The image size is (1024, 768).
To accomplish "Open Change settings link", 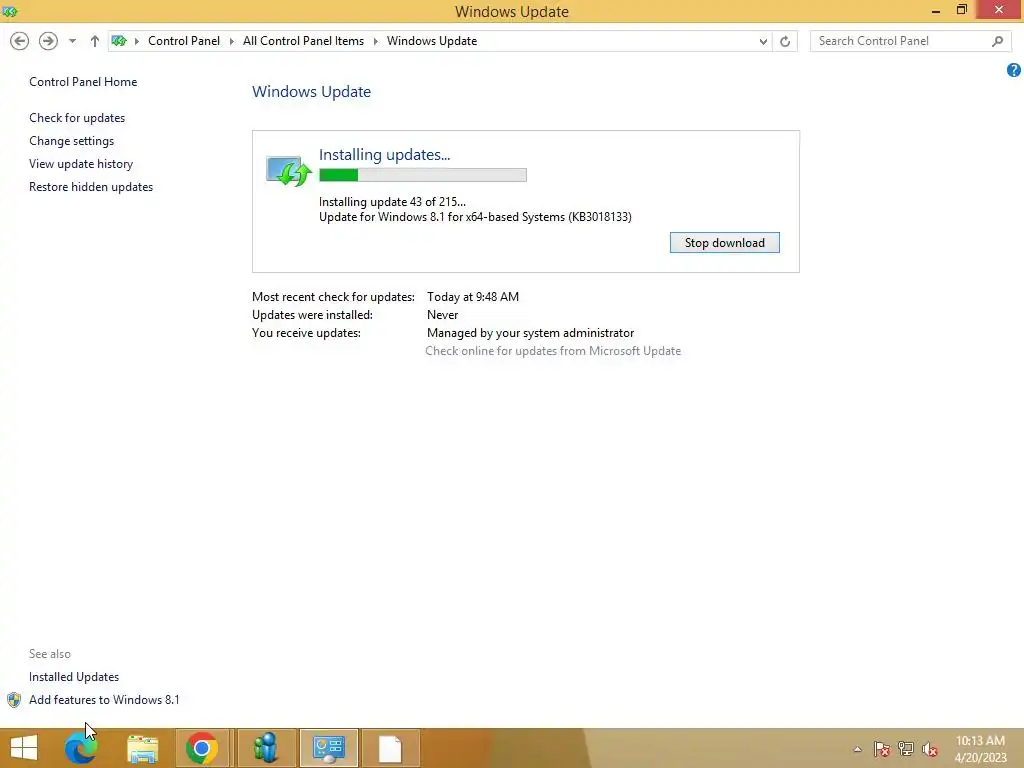I will (x=71, y=141).
